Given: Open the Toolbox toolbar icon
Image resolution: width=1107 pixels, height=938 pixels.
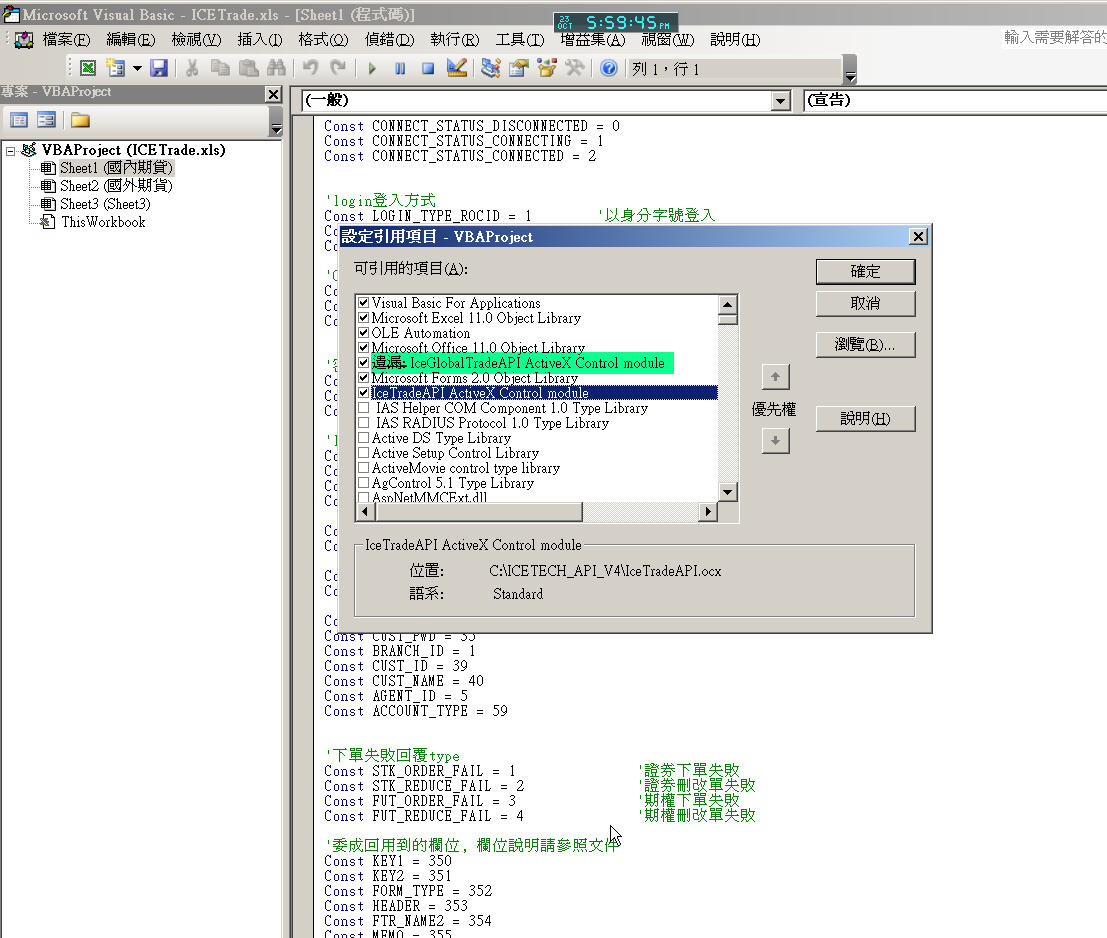Looking at the screenshot, I should tap(575, 68).
